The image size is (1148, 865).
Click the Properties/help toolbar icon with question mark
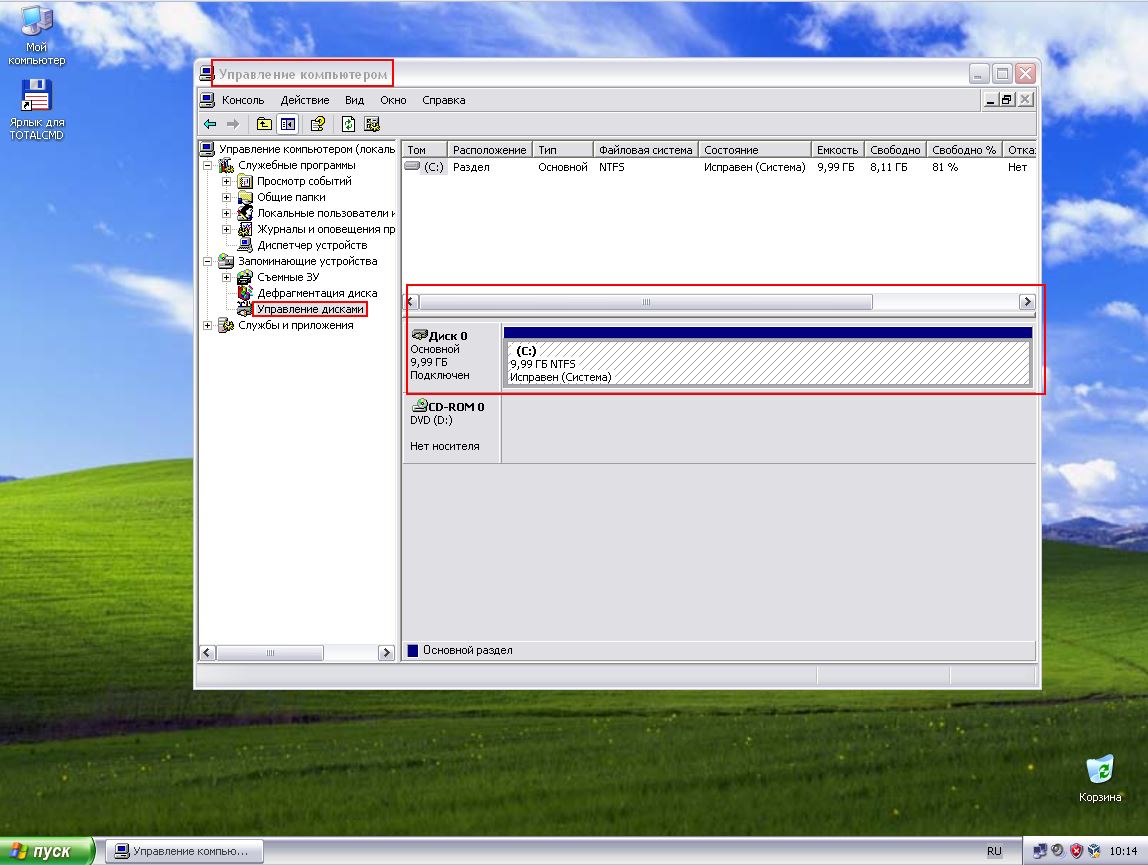click(318, 124)
